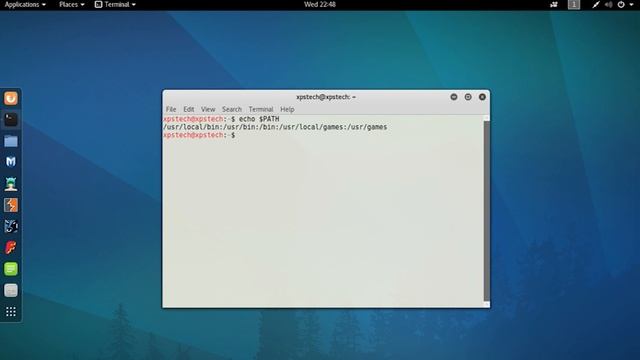This screenshot has height=360, width=640.
Task: Open the Edit menu in the terminal
Action: click(189, 109)
